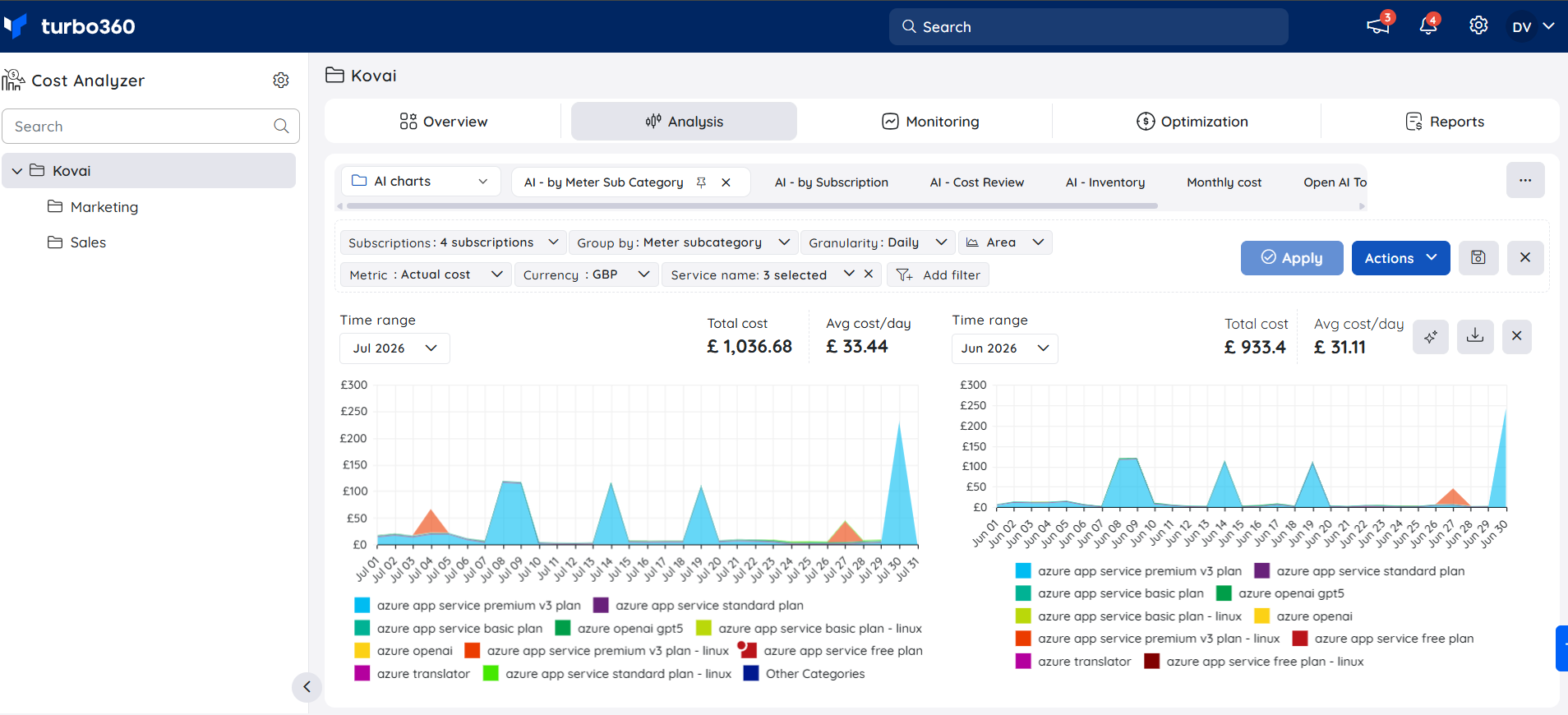Viewport: 1568px width, 715px height.
Task: Toggle azure app service standard plan - linux legend swatch
Action: point(491,673)
